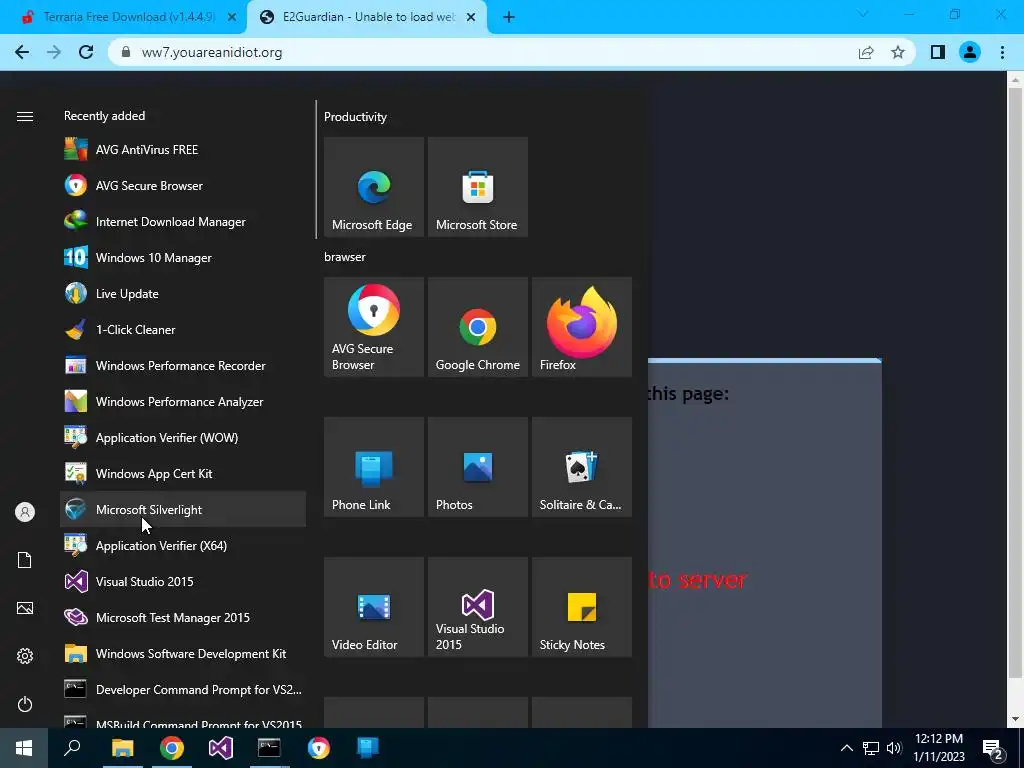Open the tab search dropdown arrow

click(x=863, y=14)
